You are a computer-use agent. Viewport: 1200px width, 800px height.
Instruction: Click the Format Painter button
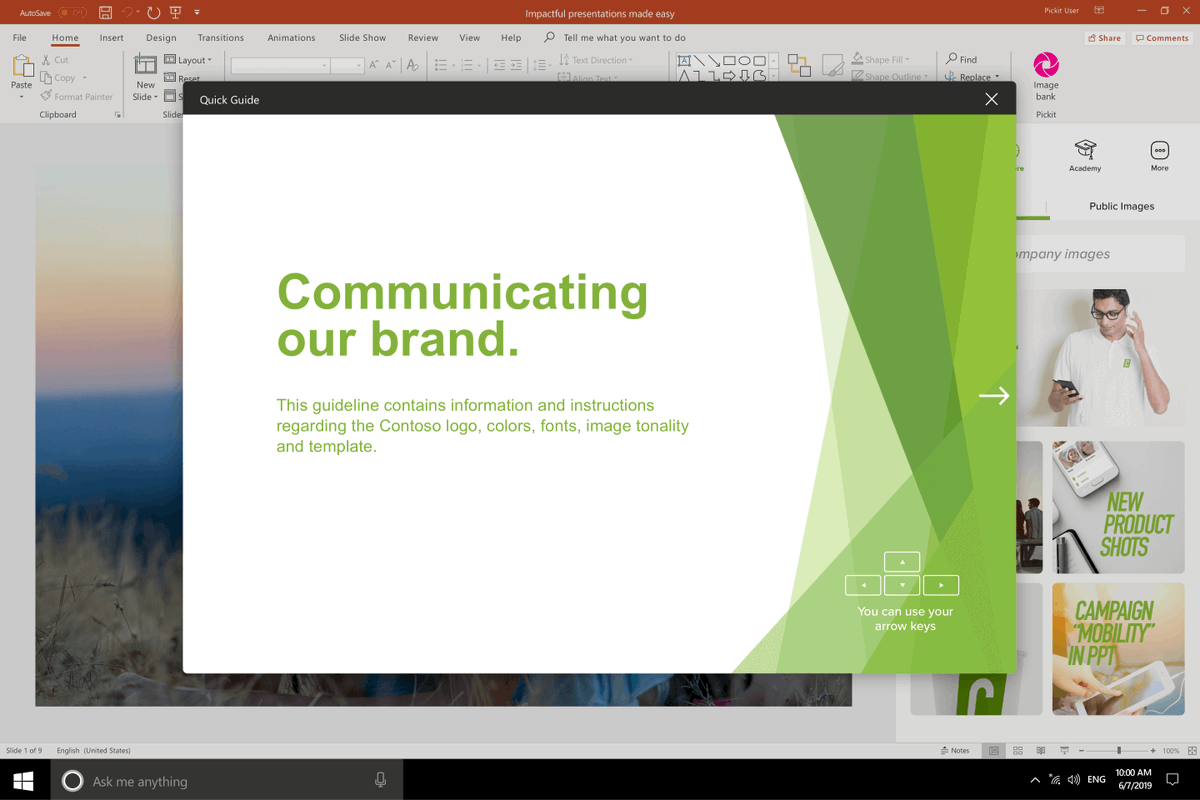tap(76, 96)
